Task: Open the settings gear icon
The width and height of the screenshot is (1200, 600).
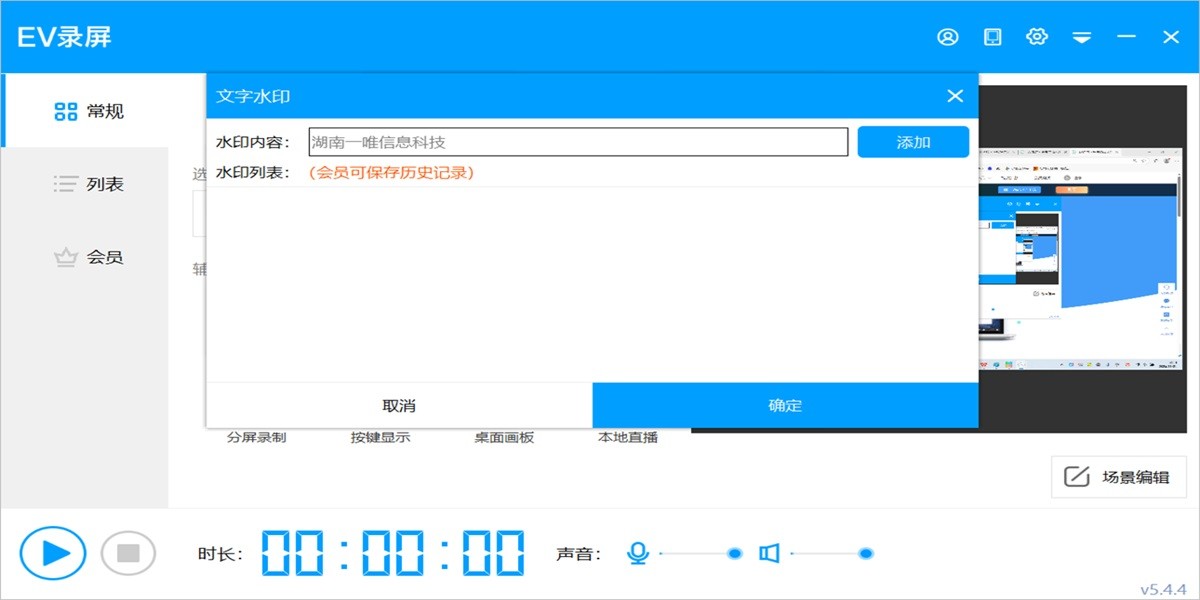Action: pos(1037,36)
